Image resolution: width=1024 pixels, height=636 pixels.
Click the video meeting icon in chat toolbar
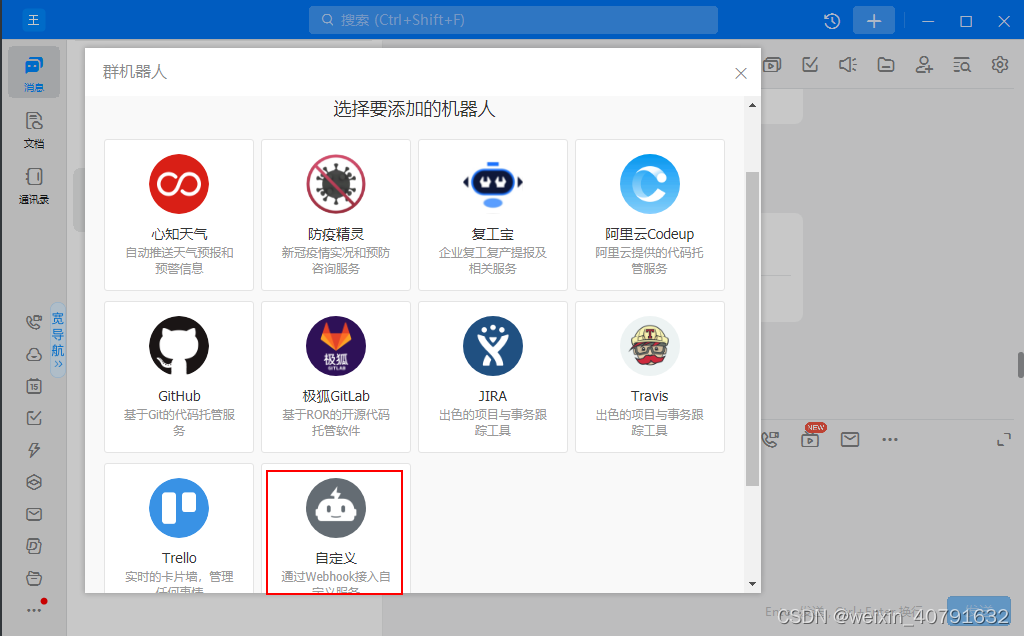tap(773, 65)
